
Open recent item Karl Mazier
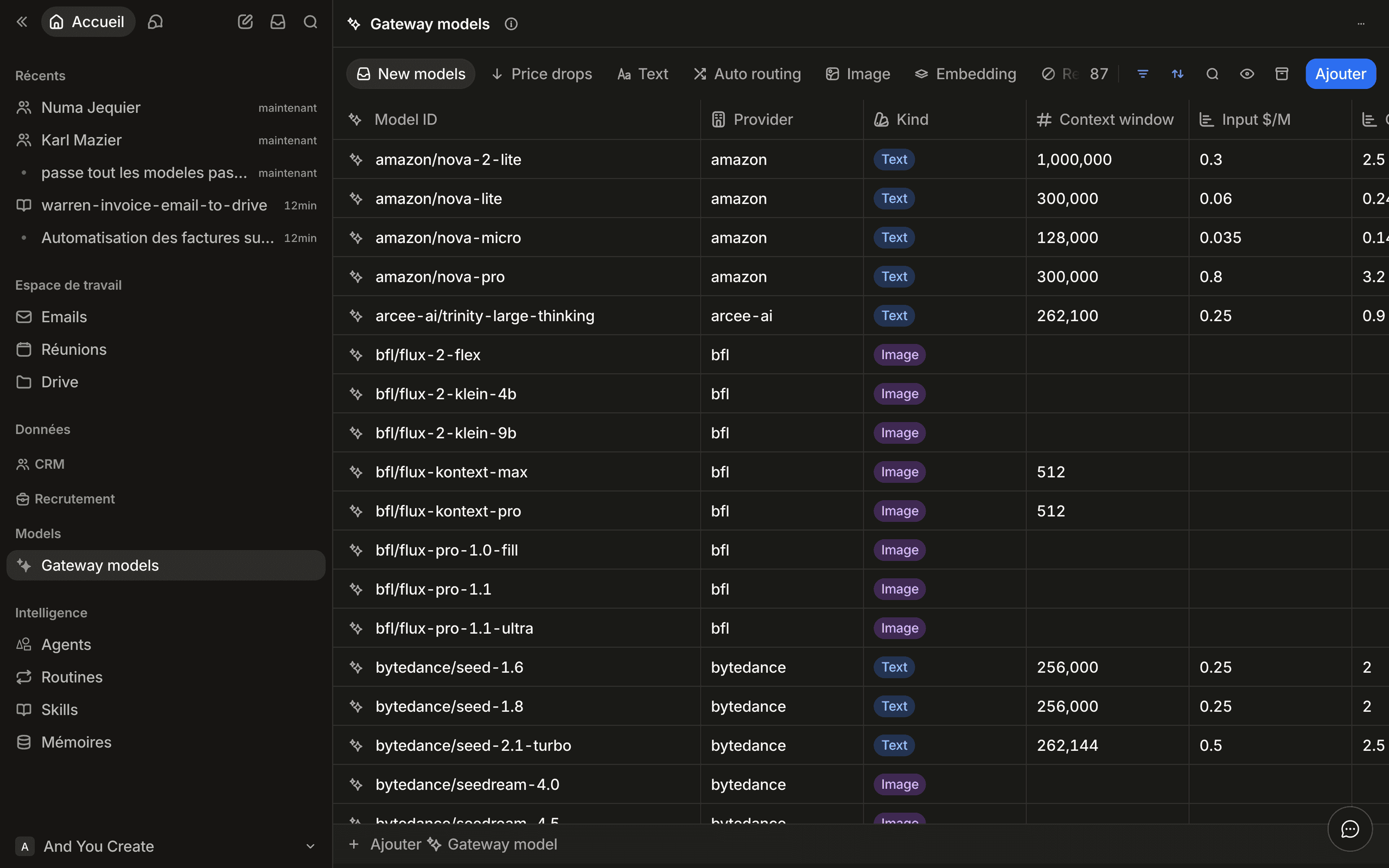tap(166, 140)
